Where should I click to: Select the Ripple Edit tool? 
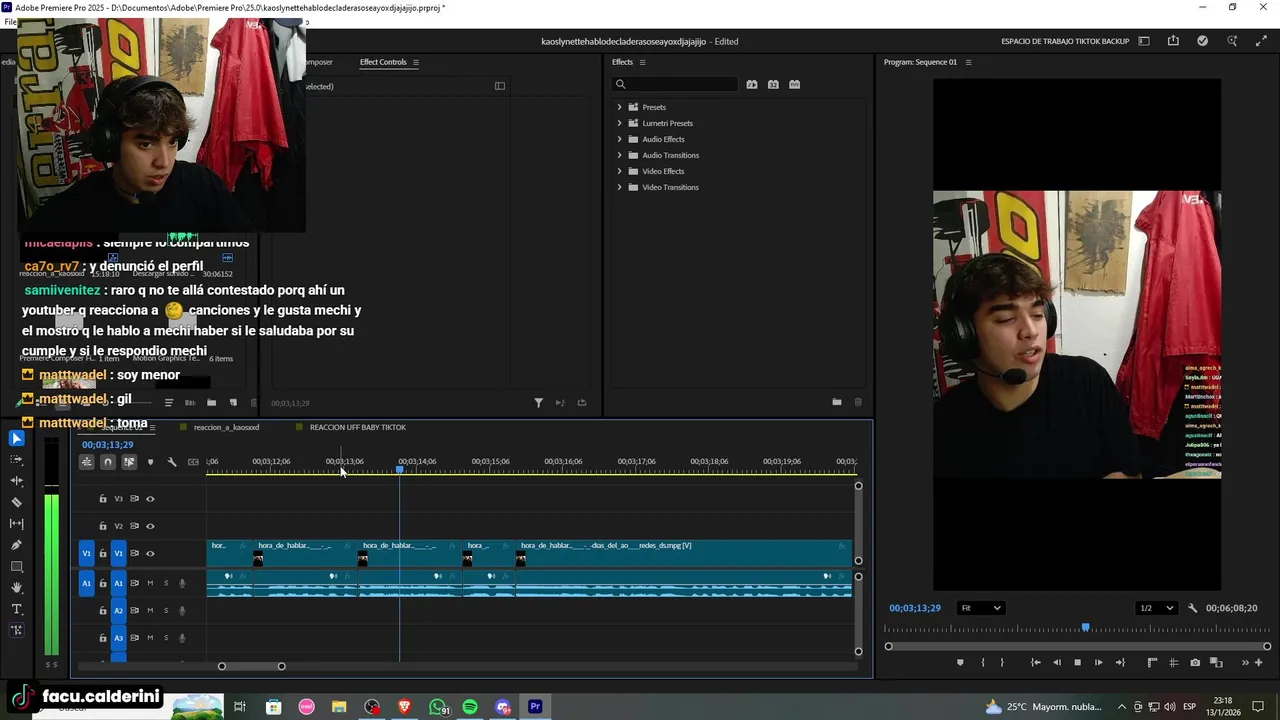click(16, 481)
